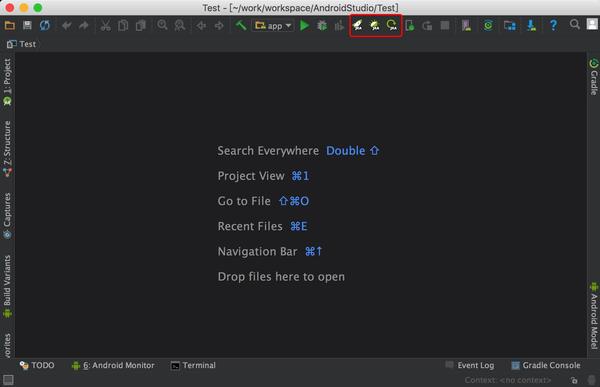Click the Redo arrow icon
Screen dimensions: 600x387
coord(83,26)
